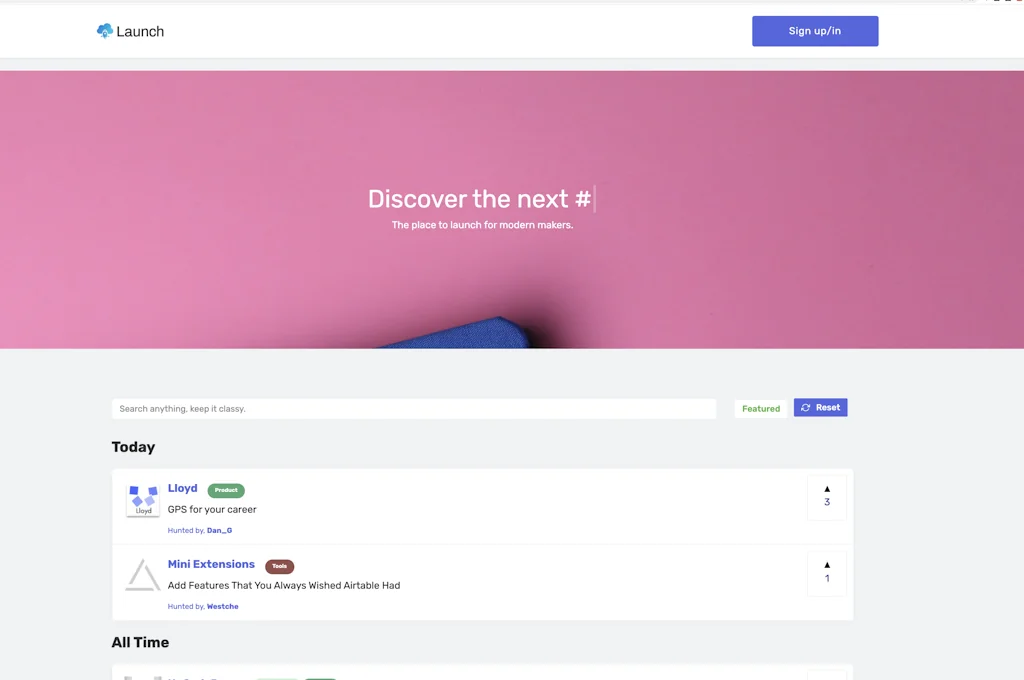
Task: Select the Product tag beside Lloyd
Action: click(x=226, y=490)
